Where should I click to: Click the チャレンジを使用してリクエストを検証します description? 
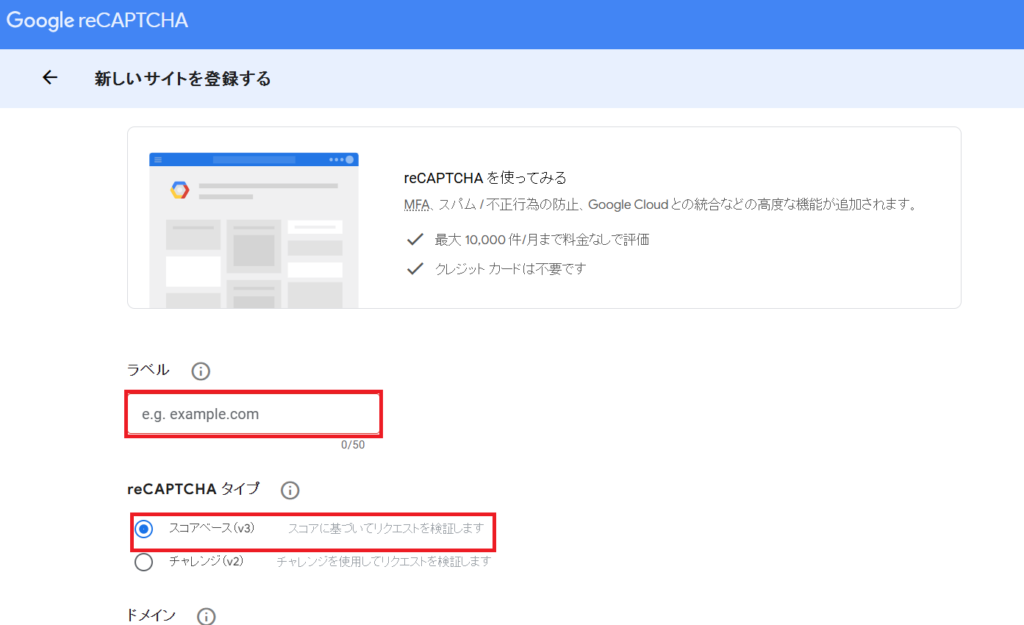click(383, 562)
